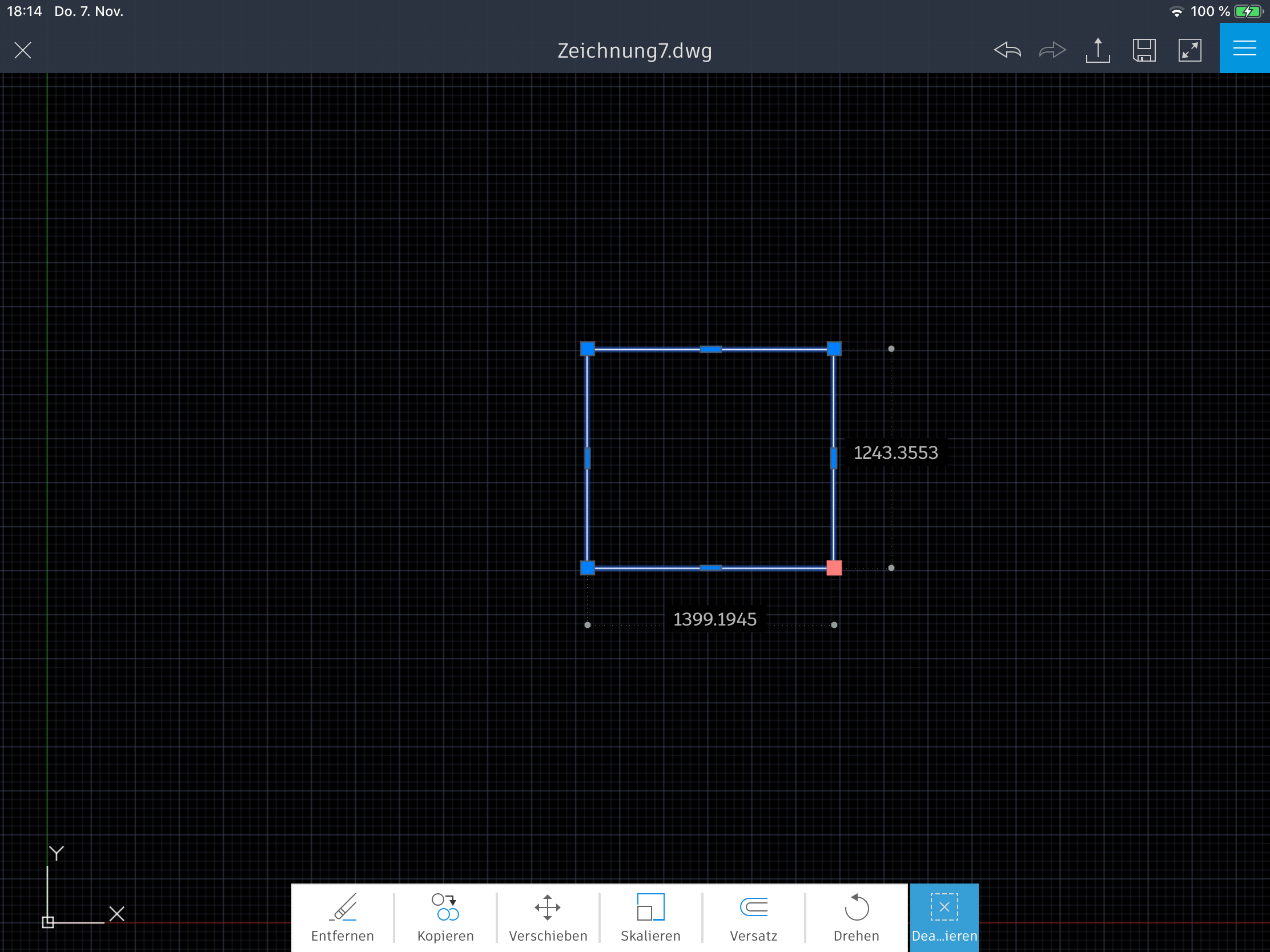Screen dimensions: 1270x952
Task: Undo the last action
Action: point(1008,50)
